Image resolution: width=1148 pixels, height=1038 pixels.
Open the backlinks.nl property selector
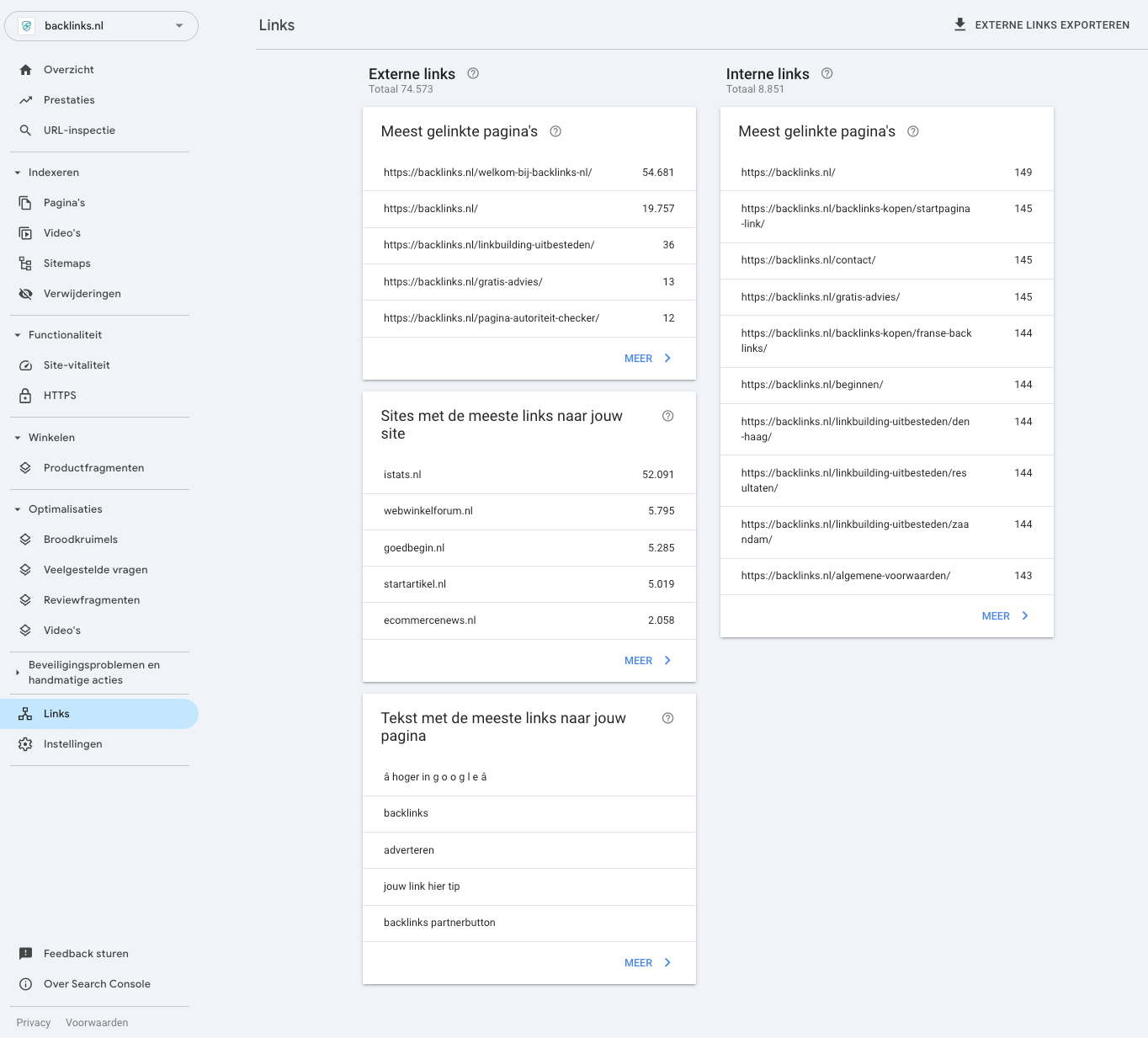pos(101,25)
